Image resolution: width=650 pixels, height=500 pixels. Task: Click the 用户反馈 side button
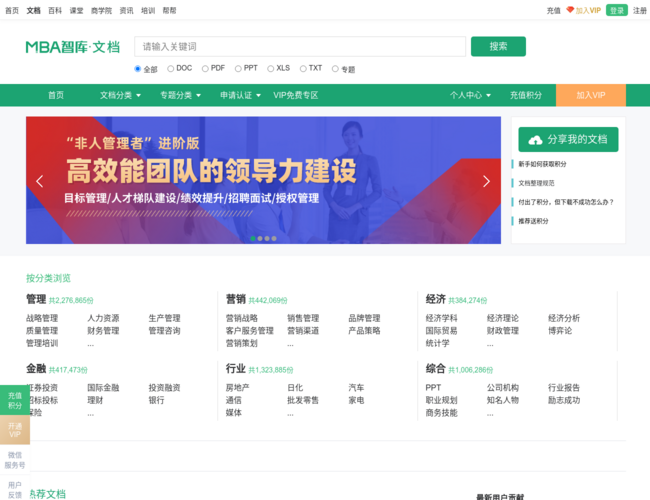15,490
